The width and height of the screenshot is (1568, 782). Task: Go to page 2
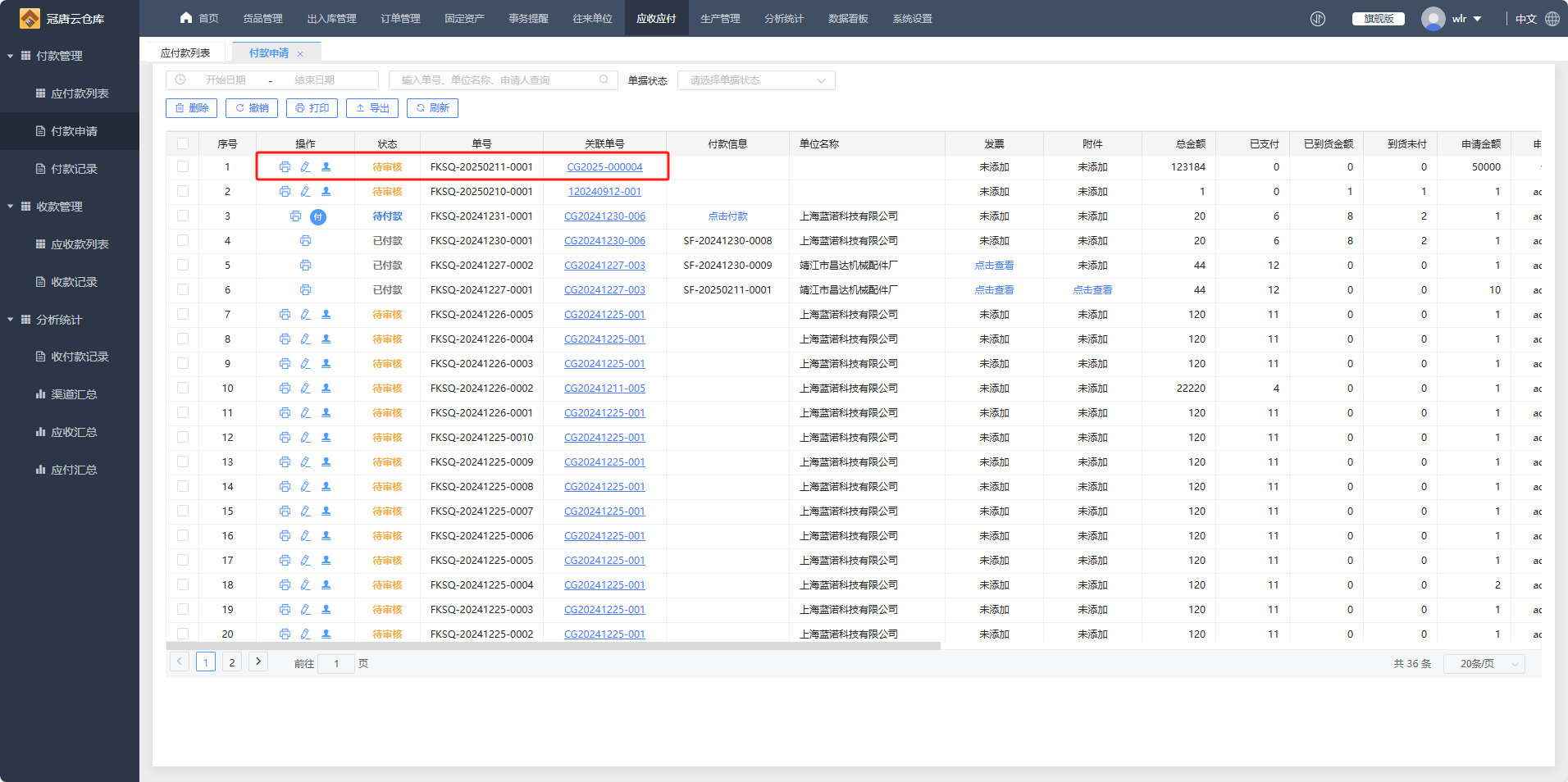click(232, 662)
